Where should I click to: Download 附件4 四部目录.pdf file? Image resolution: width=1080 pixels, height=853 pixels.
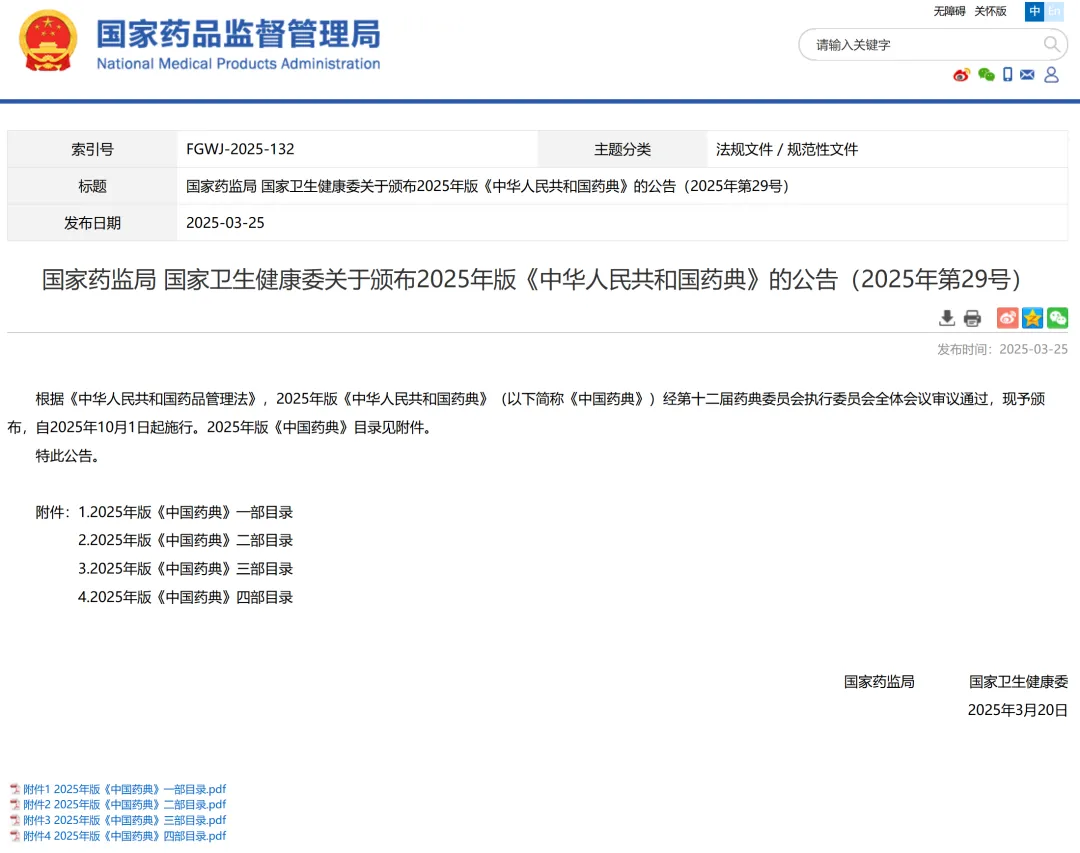click(125, 836)
